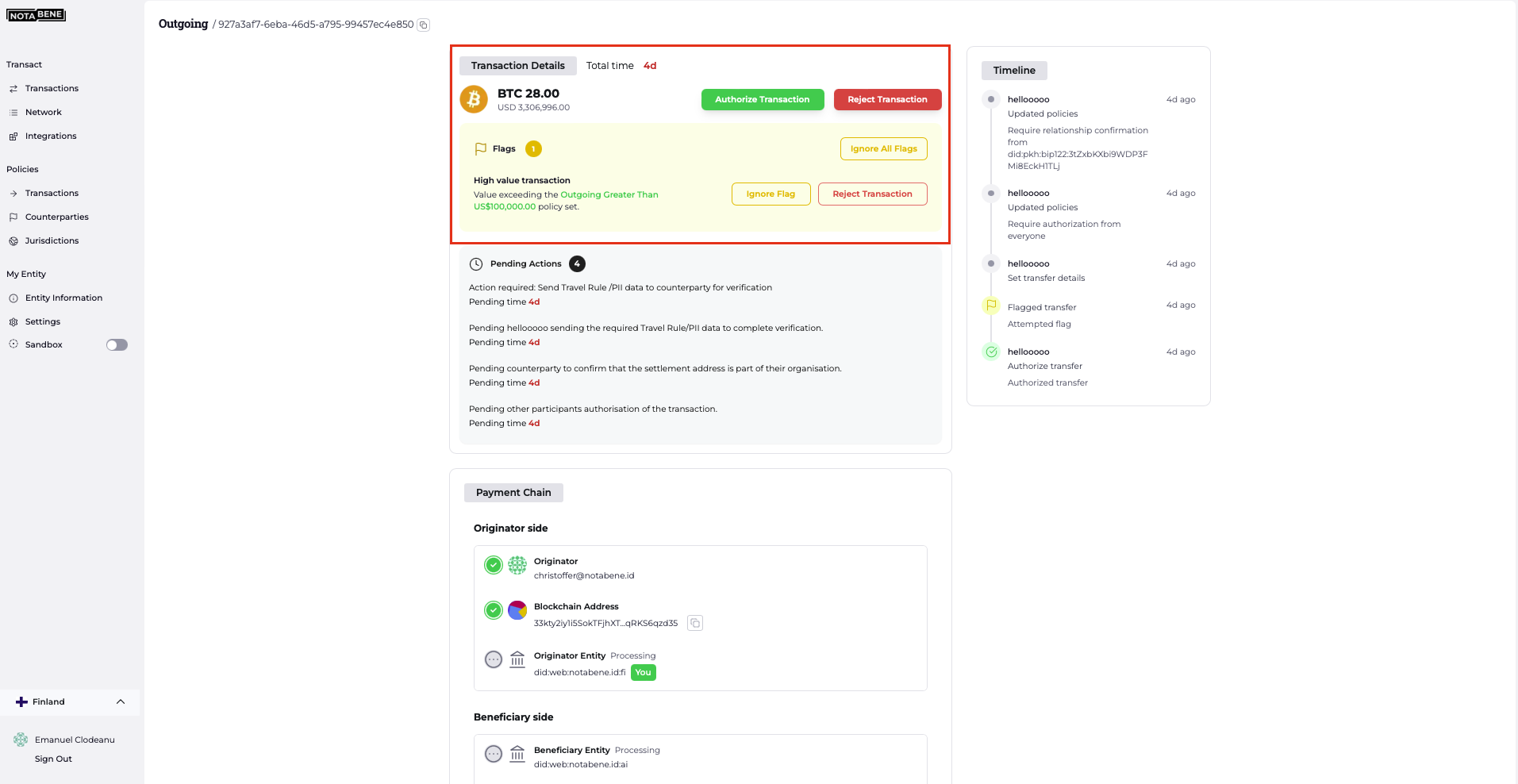Image resolution: width=1518 pixels, height=784 pixels.
Task: Click the Ignore All Flags button
Action: 884,148
